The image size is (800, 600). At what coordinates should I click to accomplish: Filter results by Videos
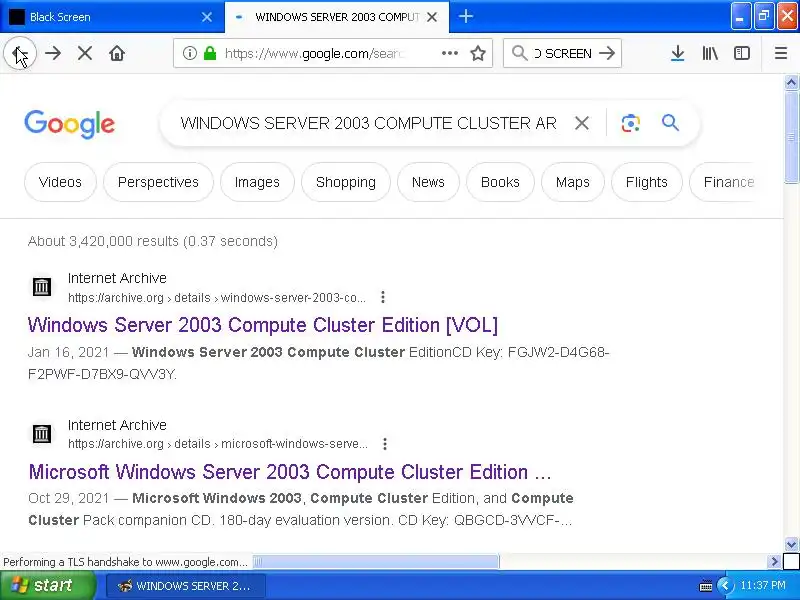60,182
